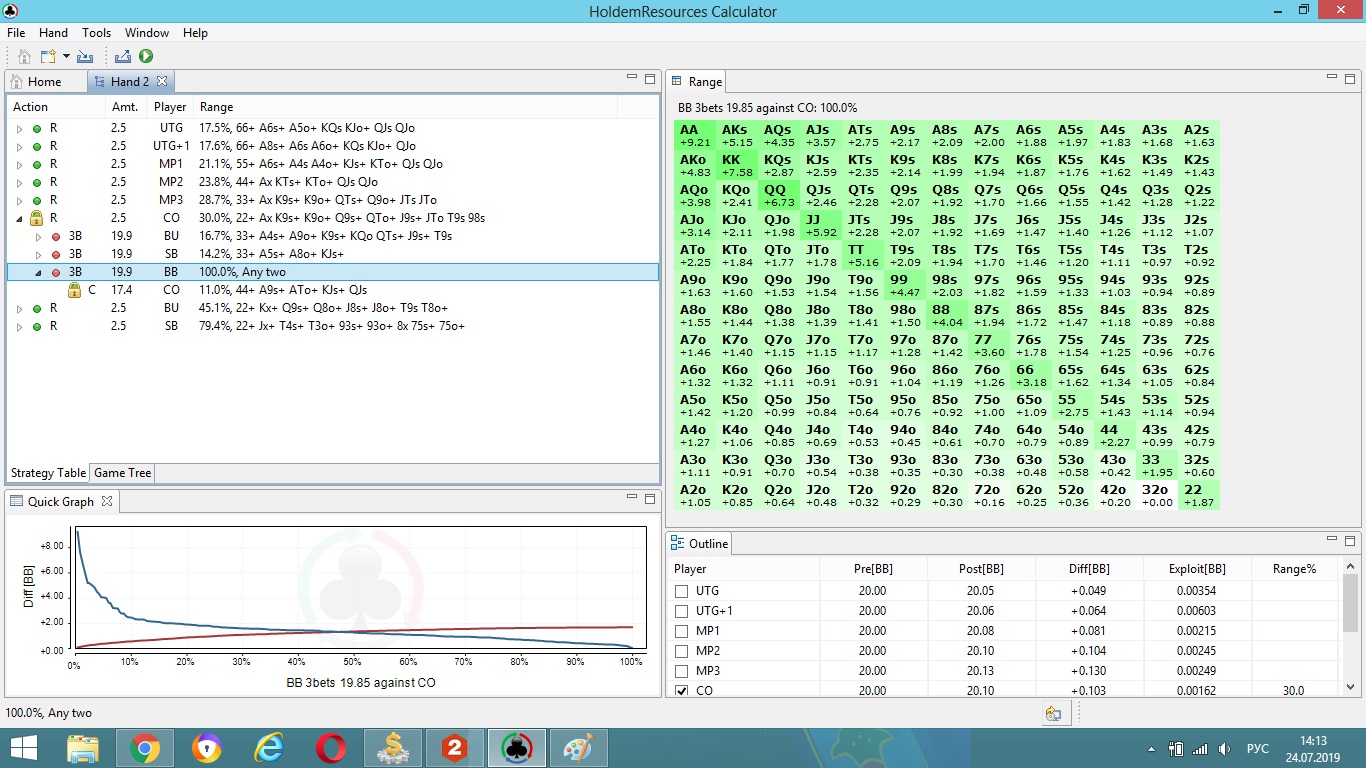Open the Opera browser taskbar icon
This screenshot has height=768, width=1366.
click(x=331, y=748)
